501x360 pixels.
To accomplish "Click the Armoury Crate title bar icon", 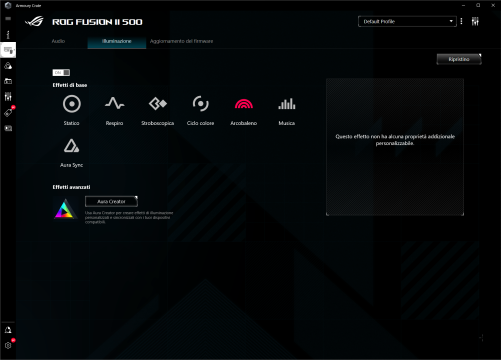I will click(8, 5).
